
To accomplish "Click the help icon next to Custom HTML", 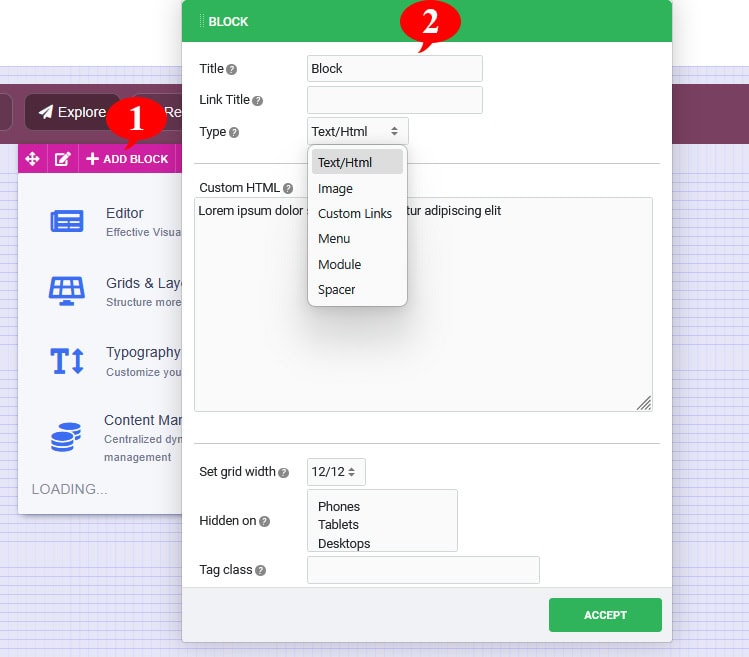I will (288, 188).
